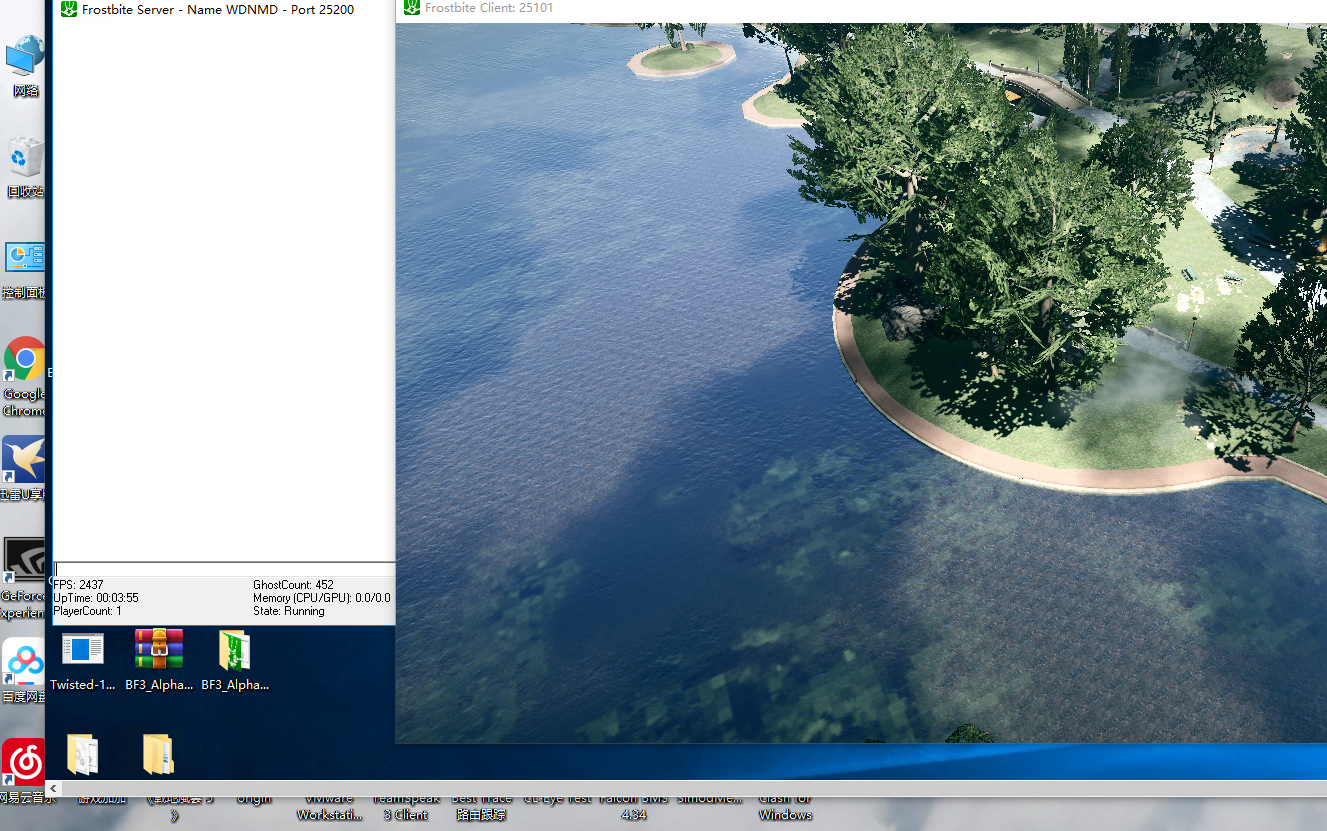Click the 'Frostbite Client: 25101' title text
Image resolution: width=1327 pixels, height=831 pixels.
489,9
